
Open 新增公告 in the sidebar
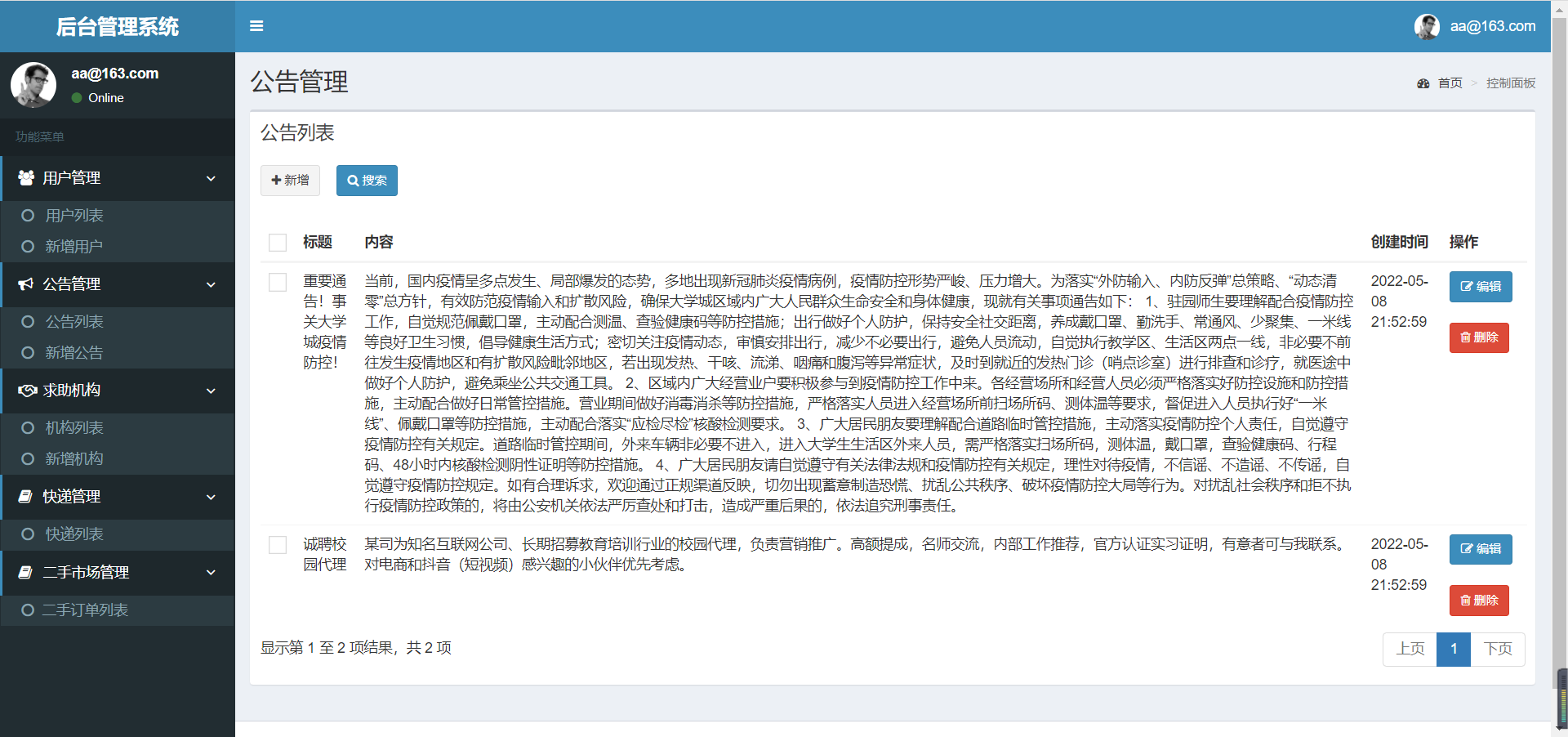(118, 352)
